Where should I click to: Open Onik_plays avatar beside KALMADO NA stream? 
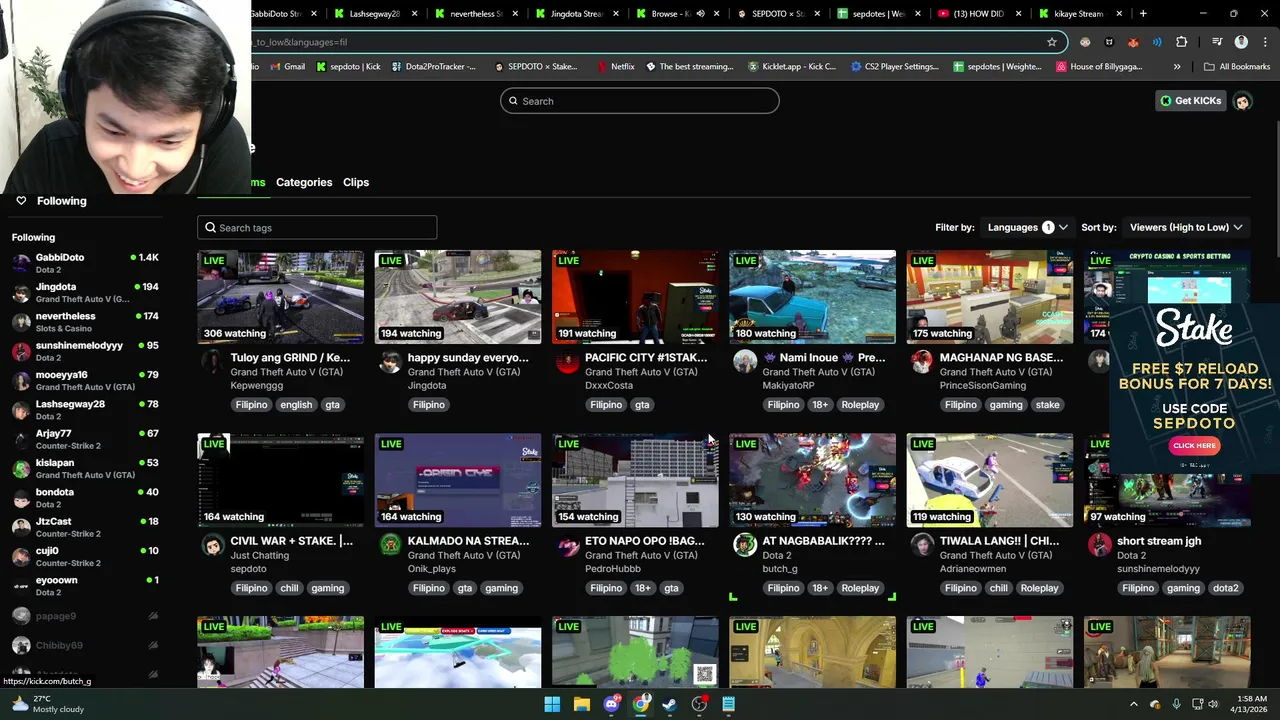(390, 545)
